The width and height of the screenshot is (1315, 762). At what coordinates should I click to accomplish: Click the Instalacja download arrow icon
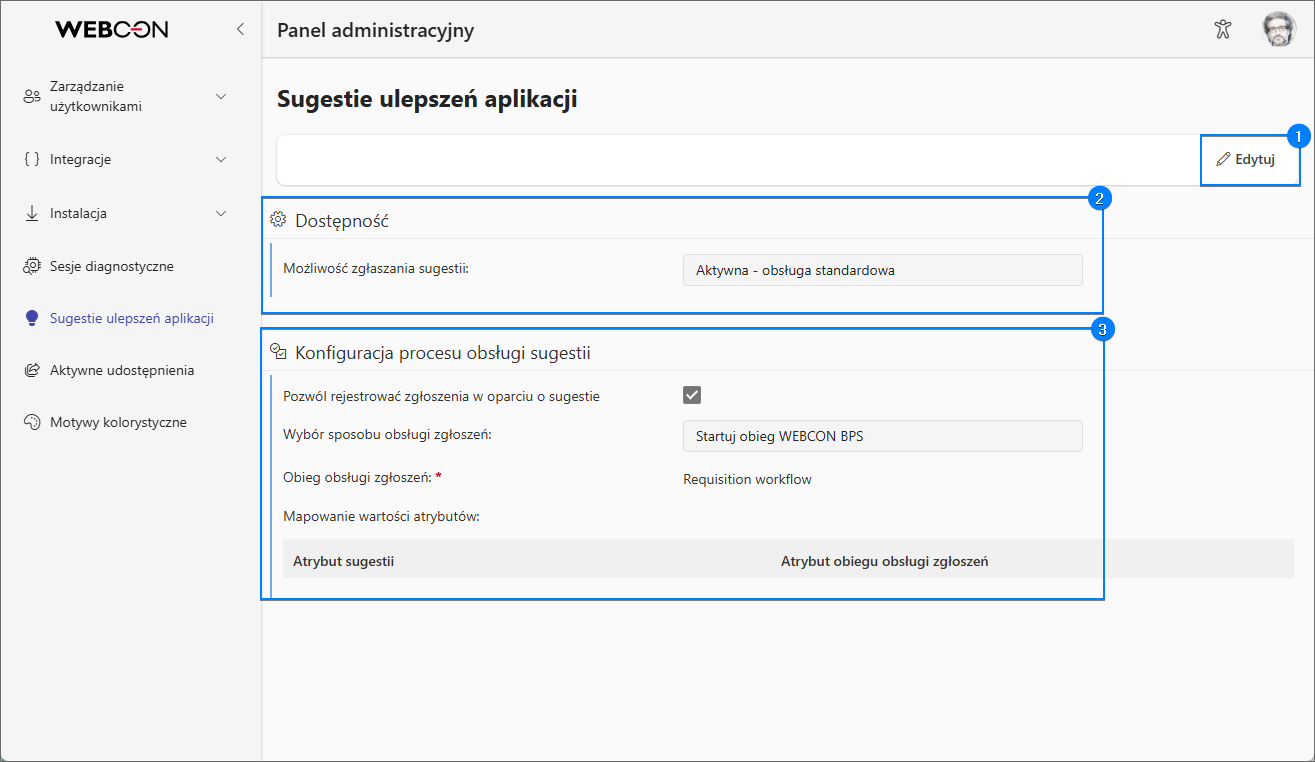pos(32,213)
